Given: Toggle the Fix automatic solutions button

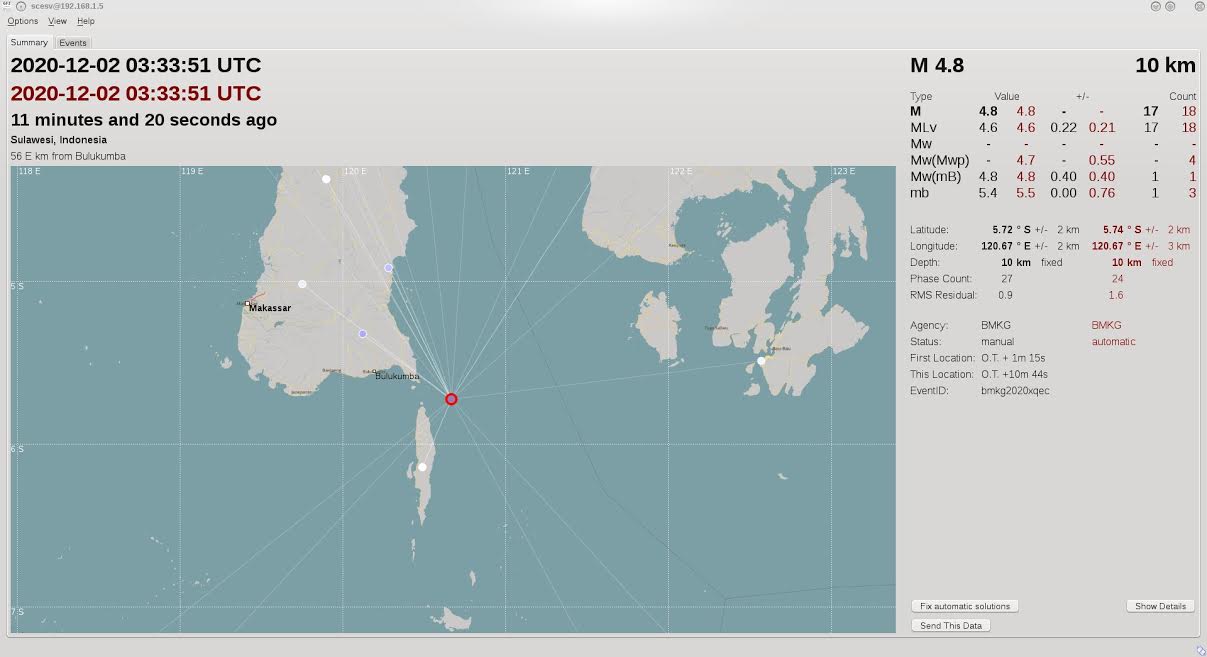Looking at the screenshot, I should [965, 606].
